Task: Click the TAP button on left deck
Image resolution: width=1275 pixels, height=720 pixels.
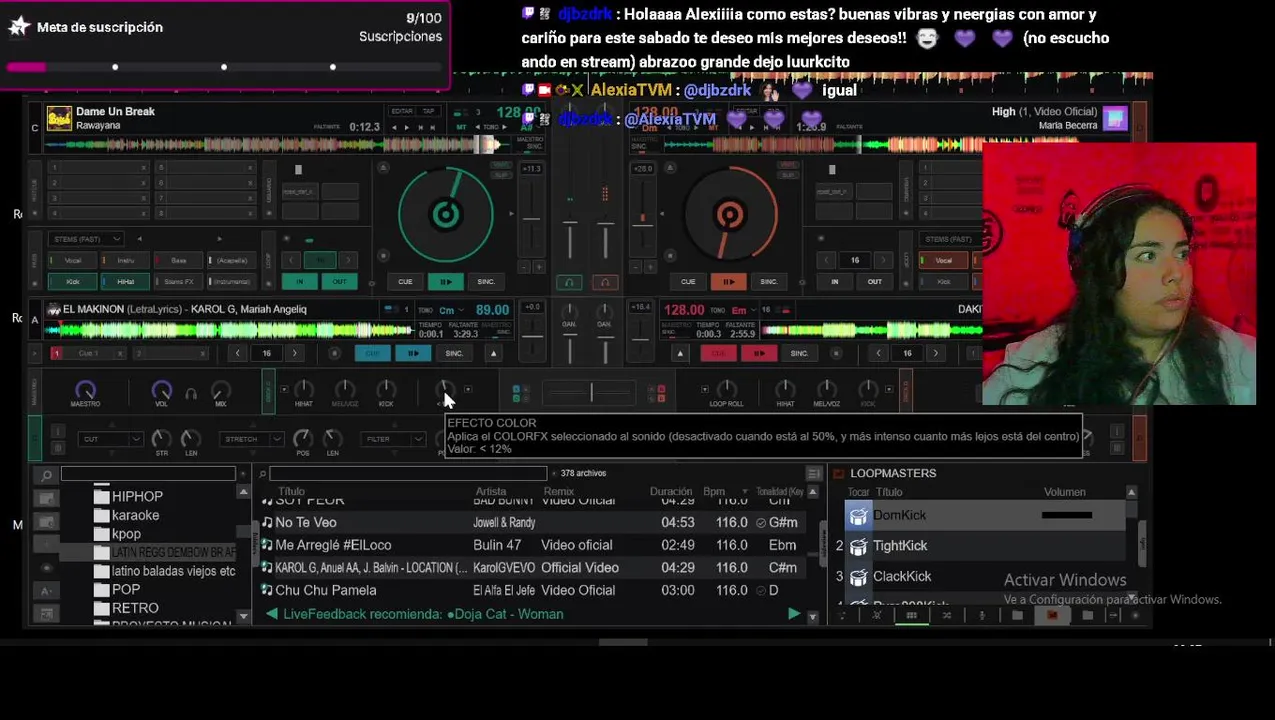Action: click(x=429, y=111)
